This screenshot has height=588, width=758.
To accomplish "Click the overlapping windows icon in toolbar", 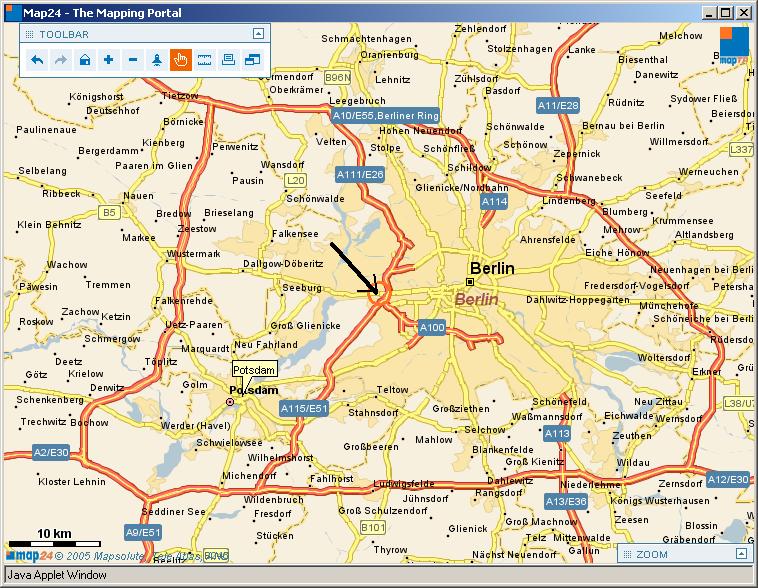I will pyautogui.click(x=252, y=60).
